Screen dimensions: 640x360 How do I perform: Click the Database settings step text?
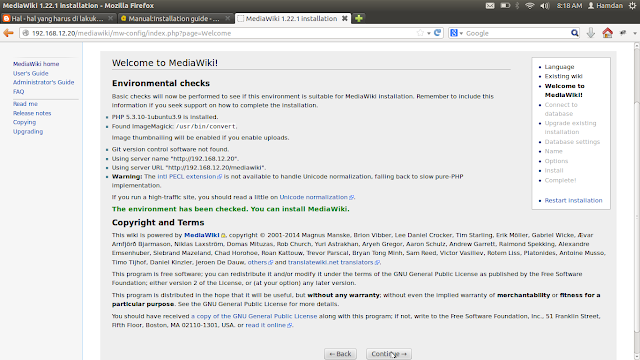click(572, 142)
